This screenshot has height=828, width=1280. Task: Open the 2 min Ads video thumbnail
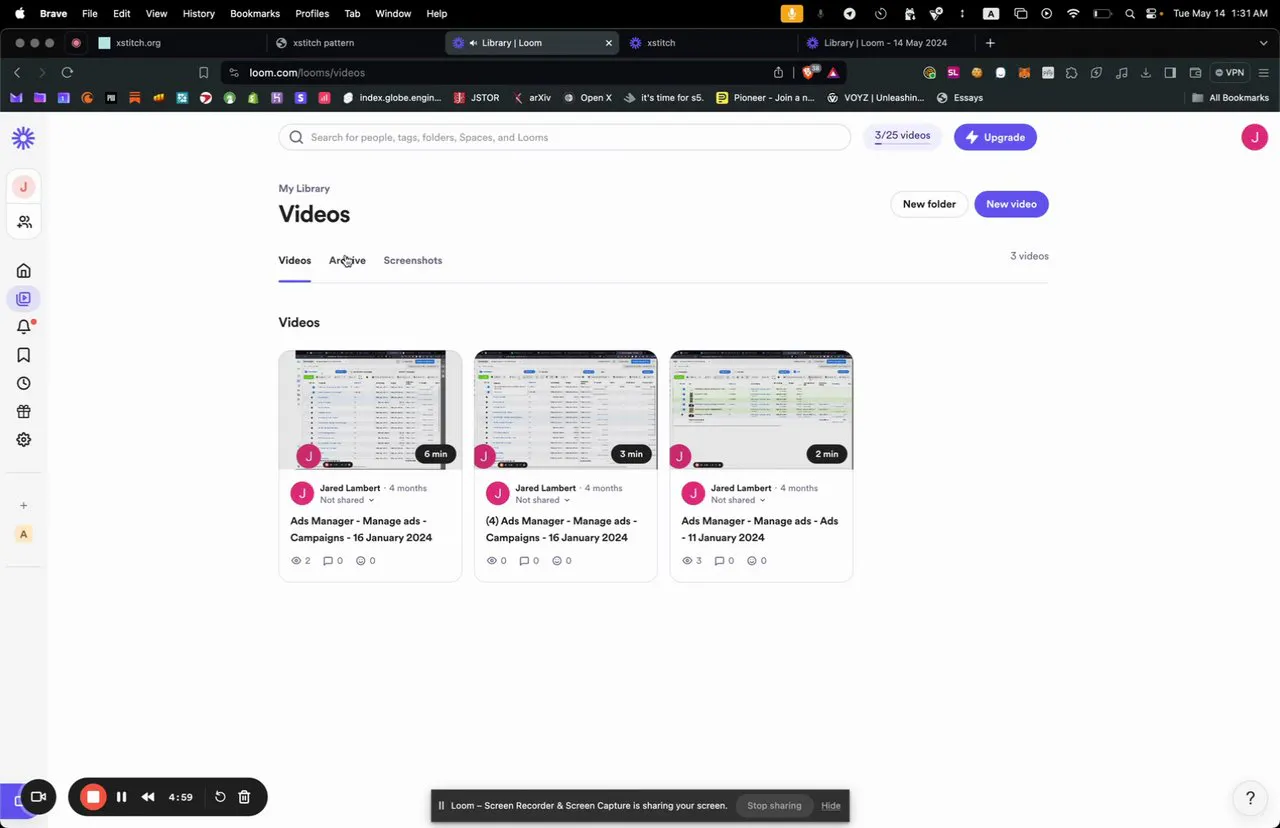(761, 410)
